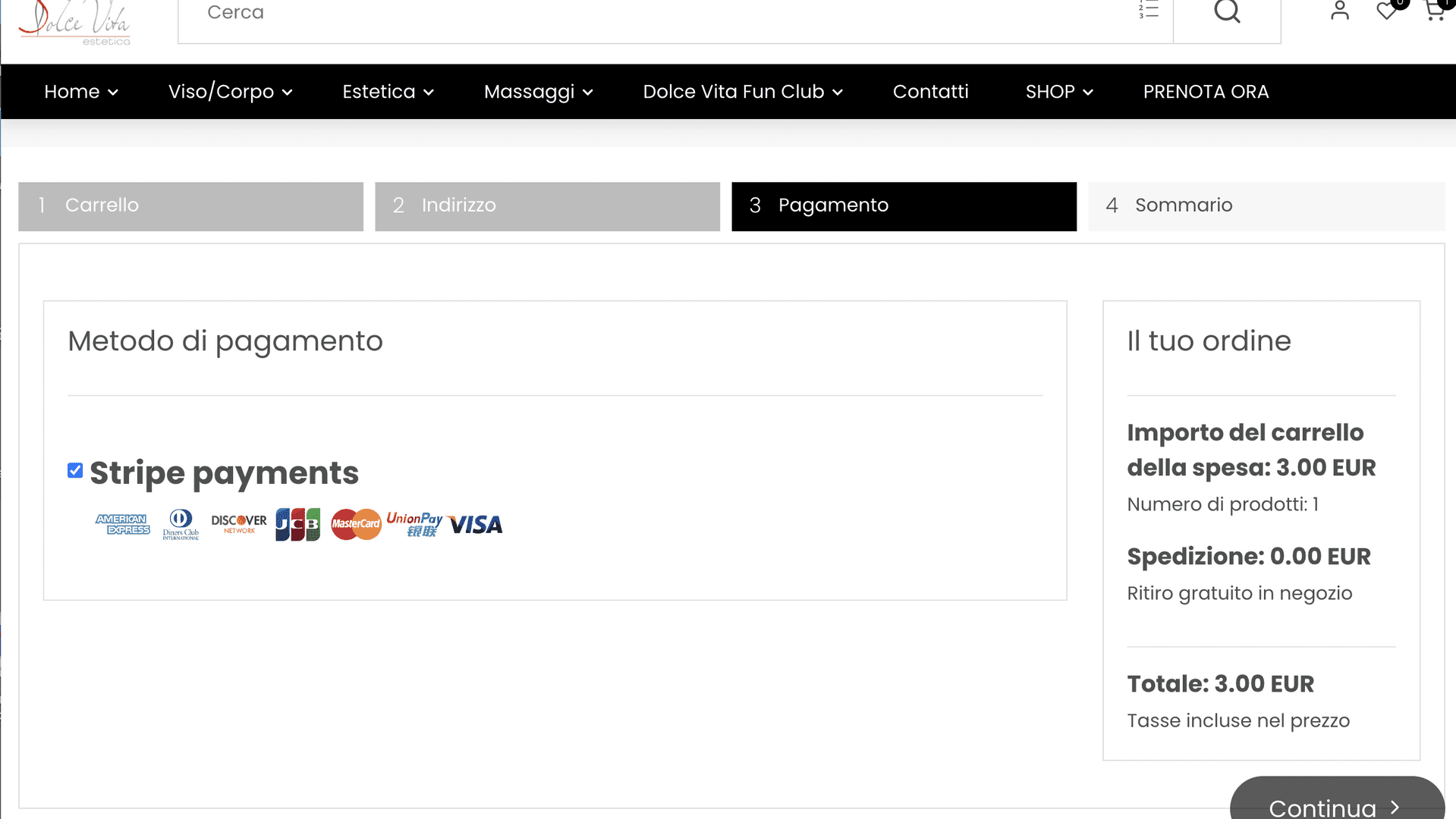Click the Visa card logo

coord(476,525)
